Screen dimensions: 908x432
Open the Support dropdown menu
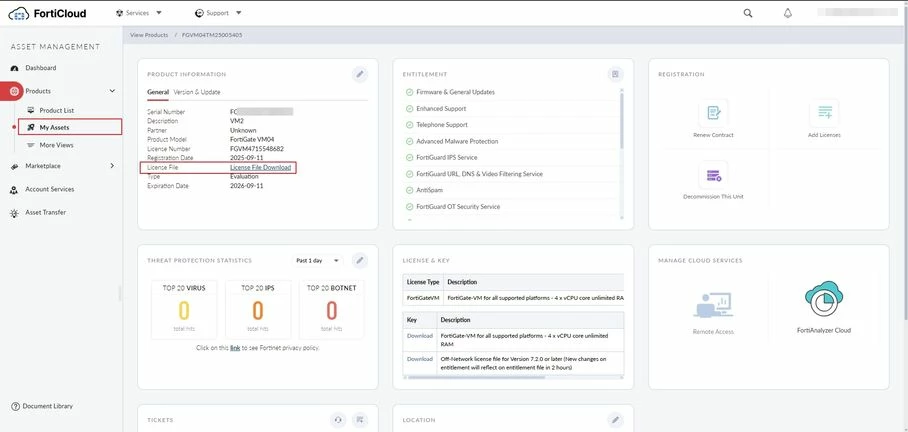point(218,13)
